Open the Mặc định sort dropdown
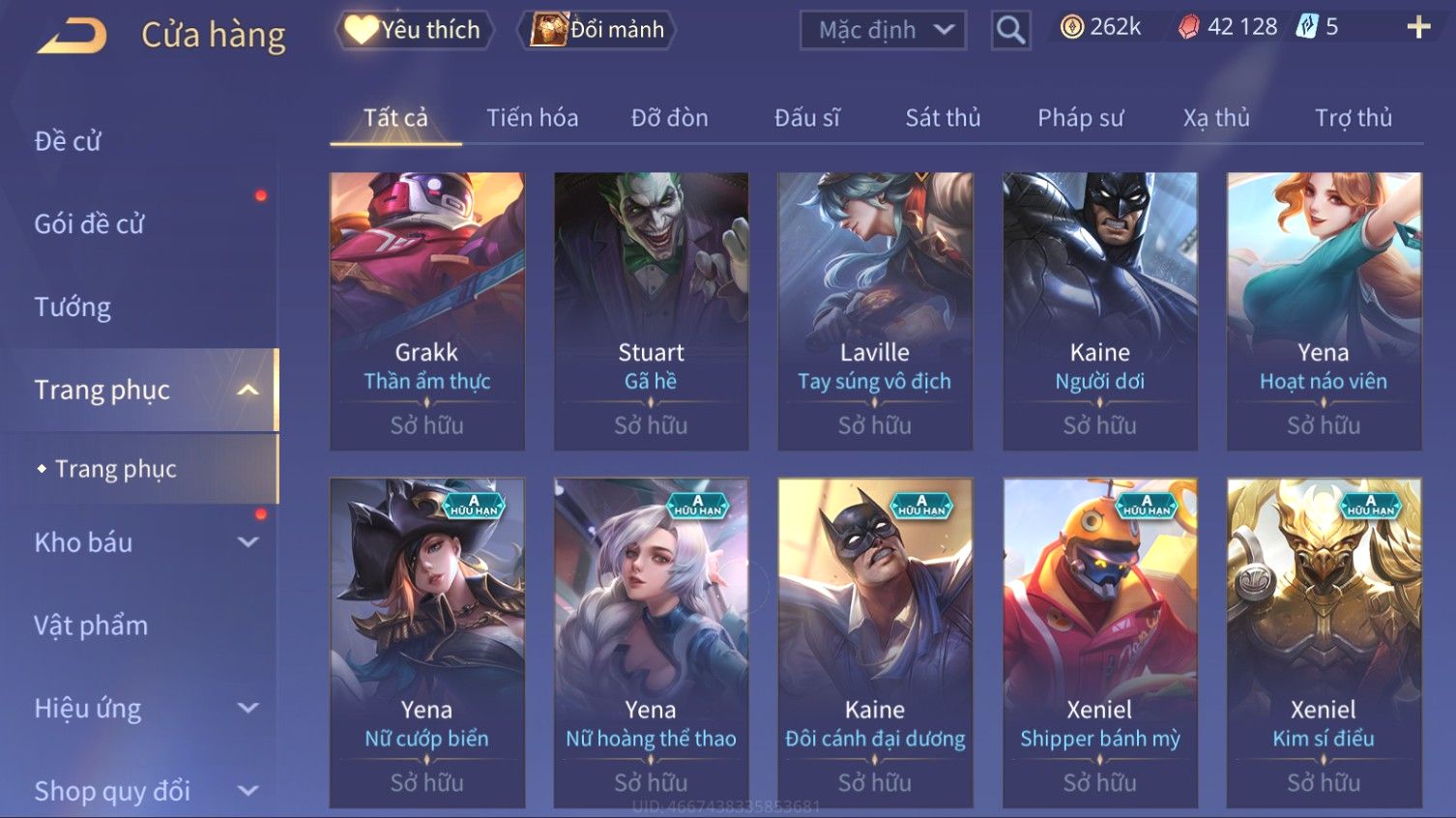Screen dimensions: 1456x818 click(883, 30)
